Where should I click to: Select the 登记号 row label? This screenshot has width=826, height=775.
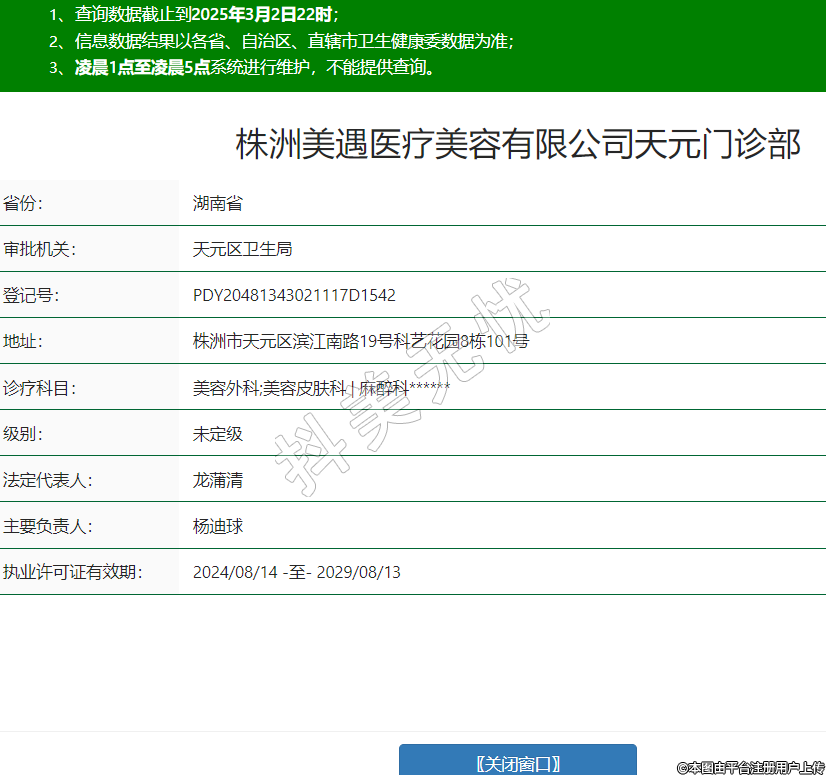(32, 296)
